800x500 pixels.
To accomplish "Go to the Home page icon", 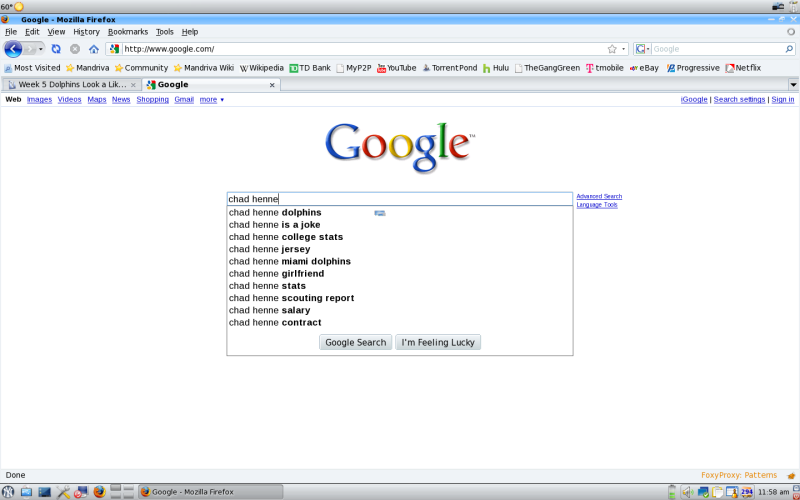I will (x=94, y=49).
